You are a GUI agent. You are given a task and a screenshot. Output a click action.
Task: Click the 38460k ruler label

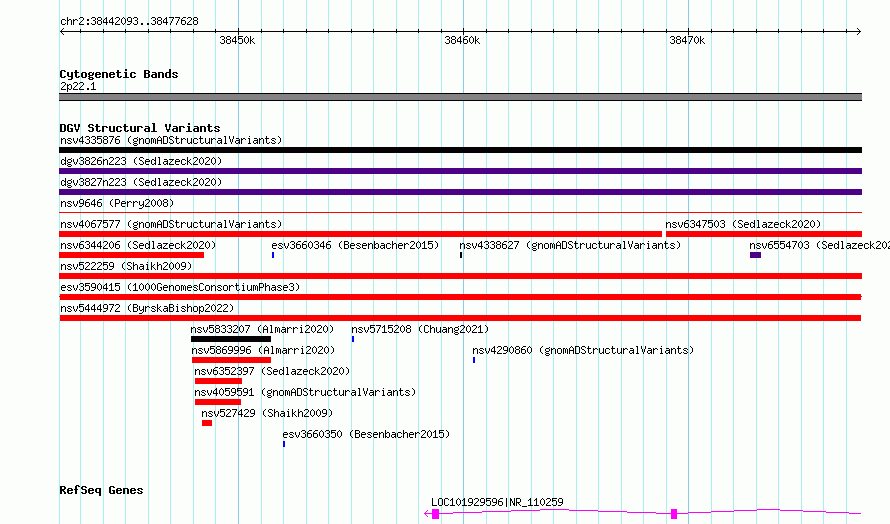click(x=462, y=40)
